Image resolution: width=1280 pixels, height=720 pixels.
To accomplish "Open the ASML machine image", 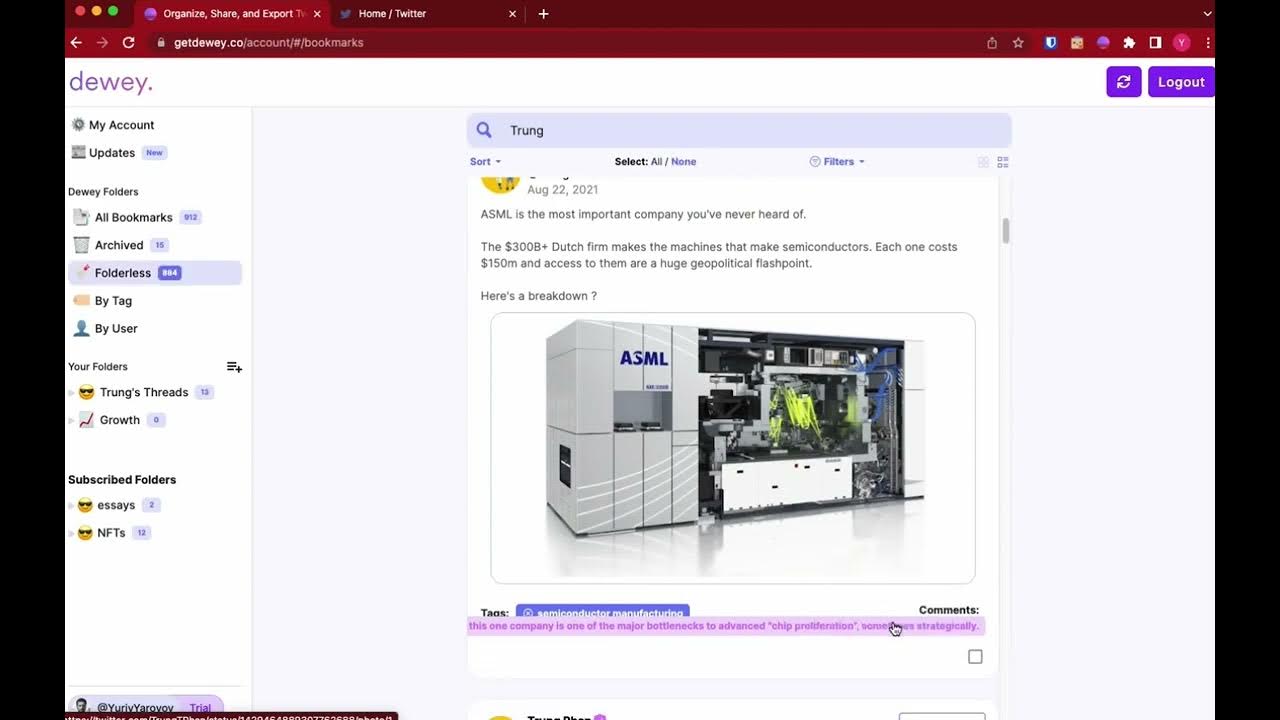I will pyautogui.click(x=733, y=448).
